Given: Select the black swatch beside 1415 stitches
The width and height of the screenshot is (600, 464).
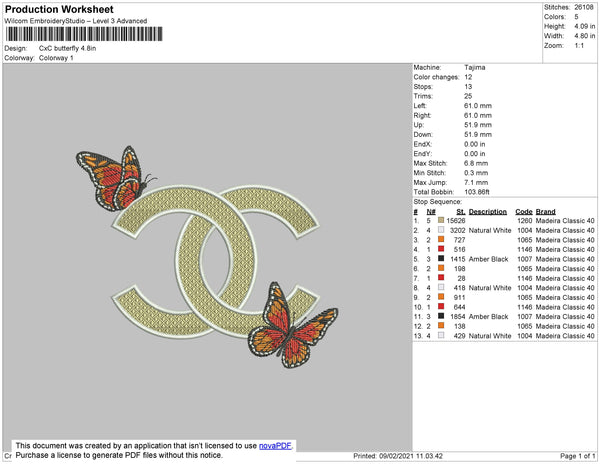Looking at the screenshot, I should point(441,259).
